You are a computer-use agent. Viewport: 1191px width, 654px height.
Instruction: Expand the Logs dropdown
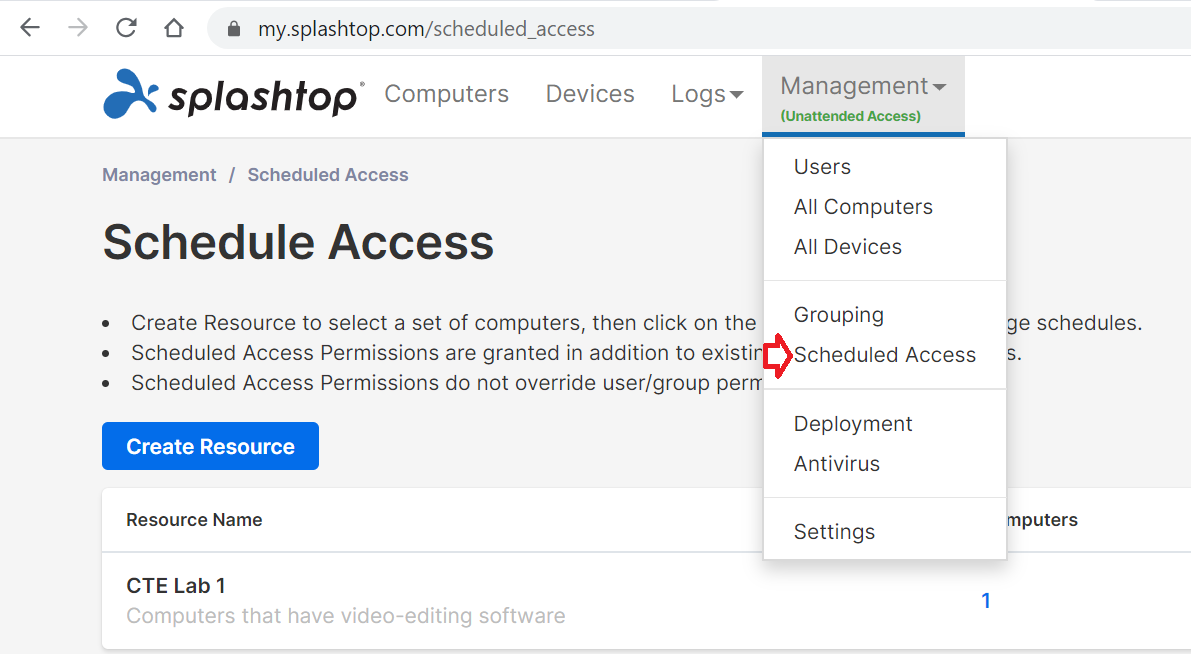(x=707, y=94)
